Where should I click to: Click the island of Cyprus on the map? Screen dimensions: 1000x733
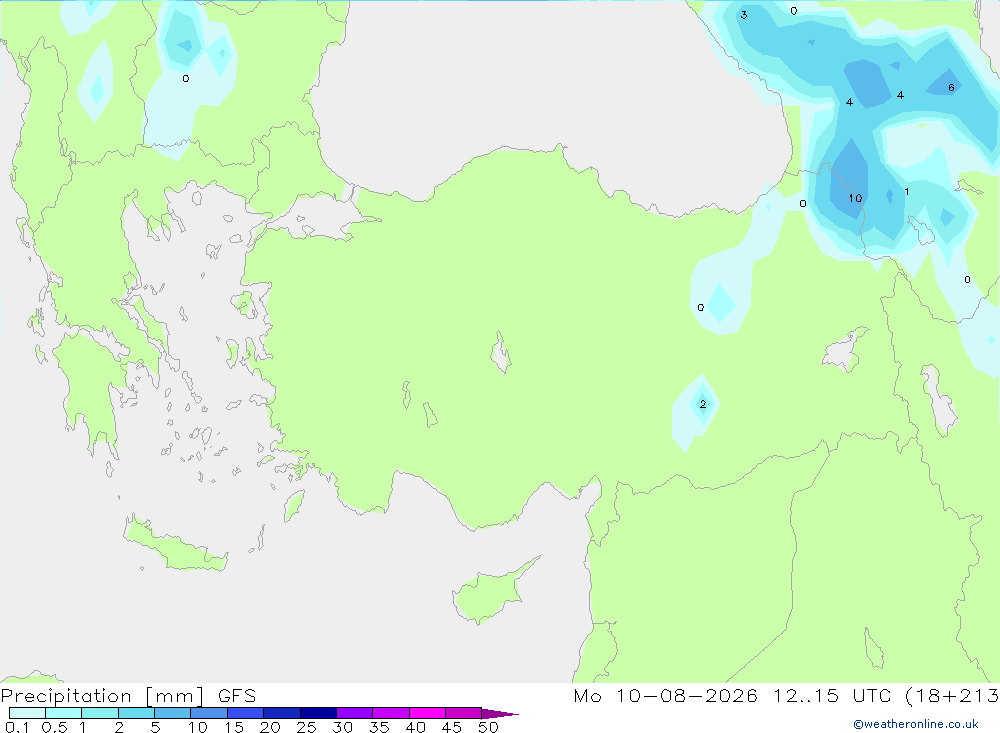(488, 593)
